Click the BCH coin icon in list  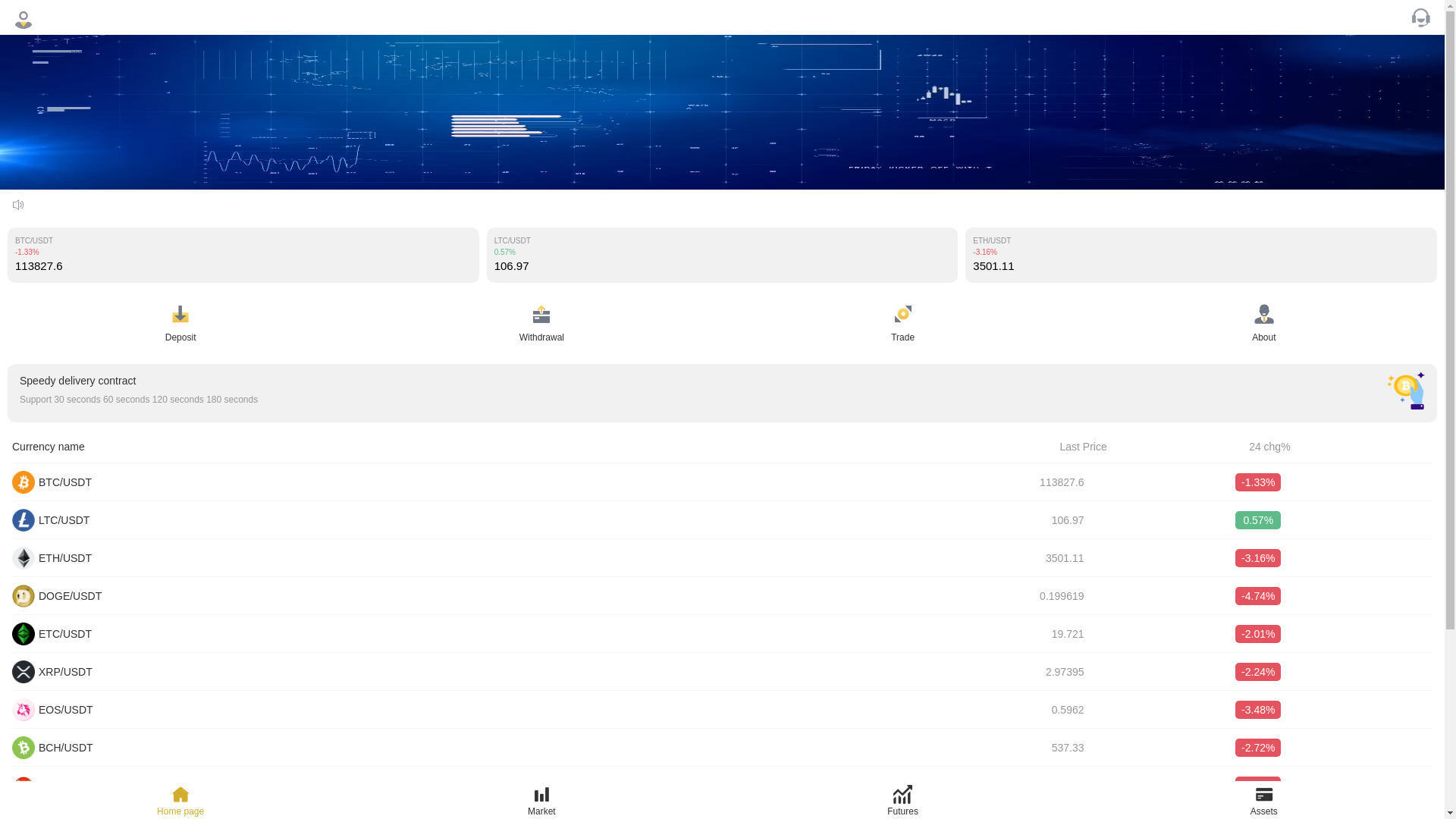(x=24, y=748)
